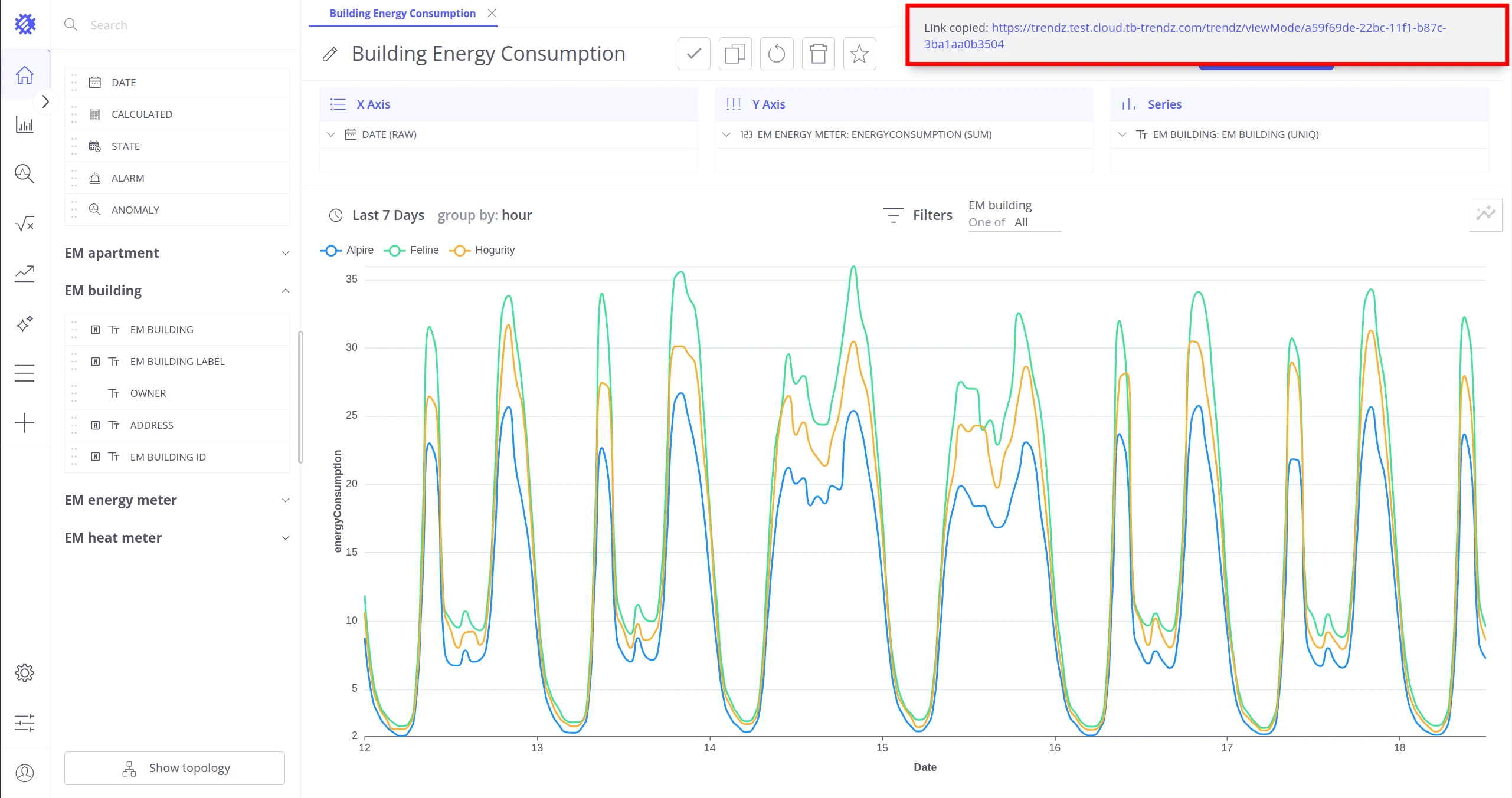Viewport: 1512px width, 798px height.
Task: Click the square root calculation sidebar icon
Action: pyautogui.click(x=25, y=224)
